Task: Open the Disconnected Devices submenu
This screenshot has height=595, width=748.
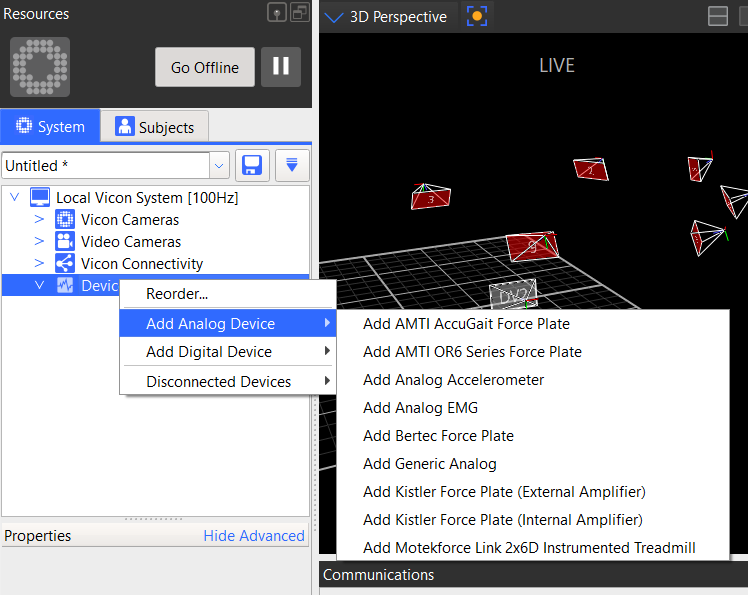Action: pyautogui.click(x=228, y=381)
